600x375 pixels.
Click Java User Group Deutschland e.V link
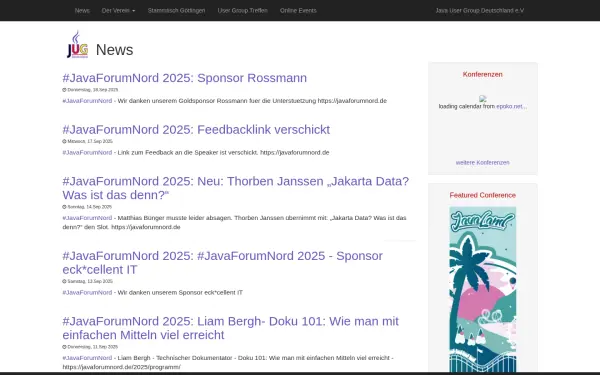[x=479, y=10]
